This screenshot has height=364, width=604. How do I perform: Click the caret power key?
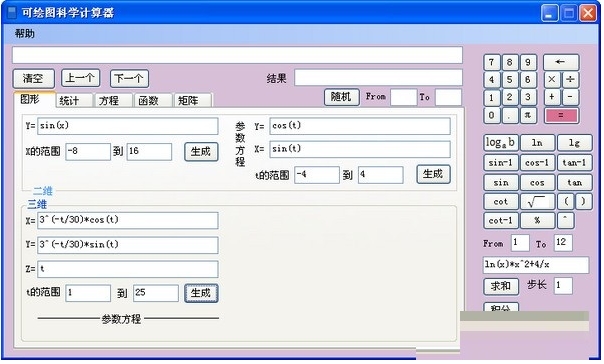[x=565, y=220]
